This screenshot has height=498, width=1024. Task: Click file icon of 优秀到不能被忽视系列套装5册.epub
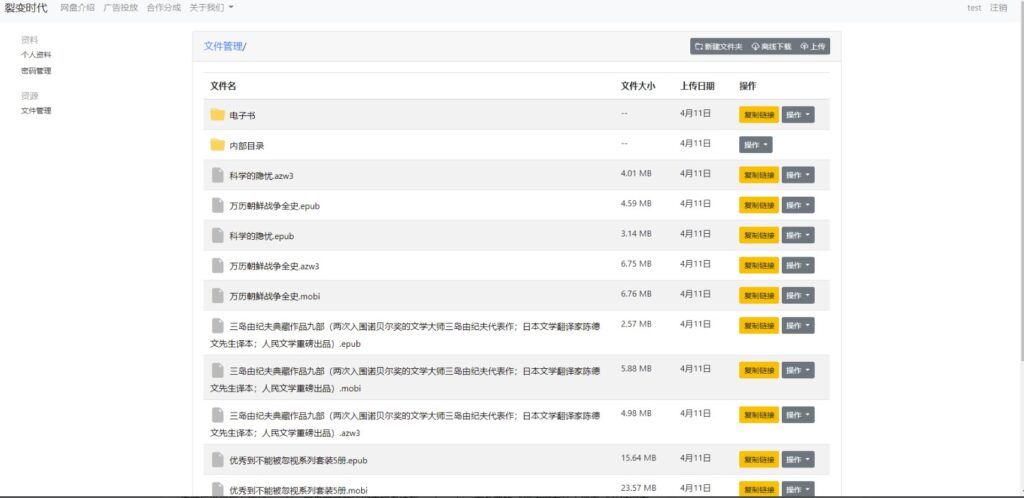[217, 459]
